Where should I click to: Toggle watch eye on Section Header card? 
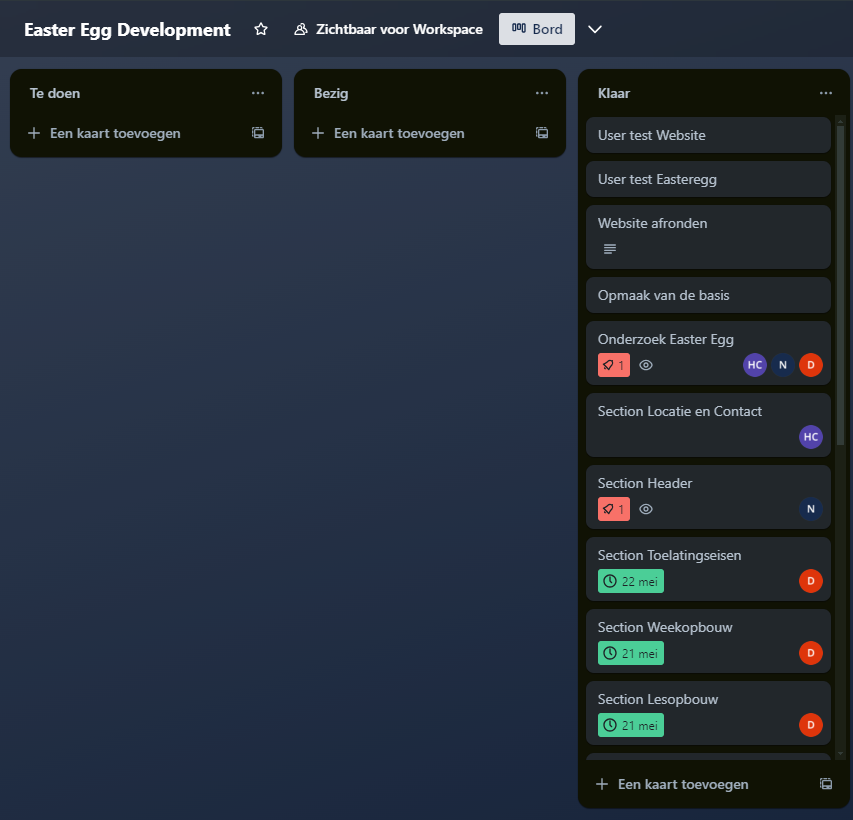646,509
